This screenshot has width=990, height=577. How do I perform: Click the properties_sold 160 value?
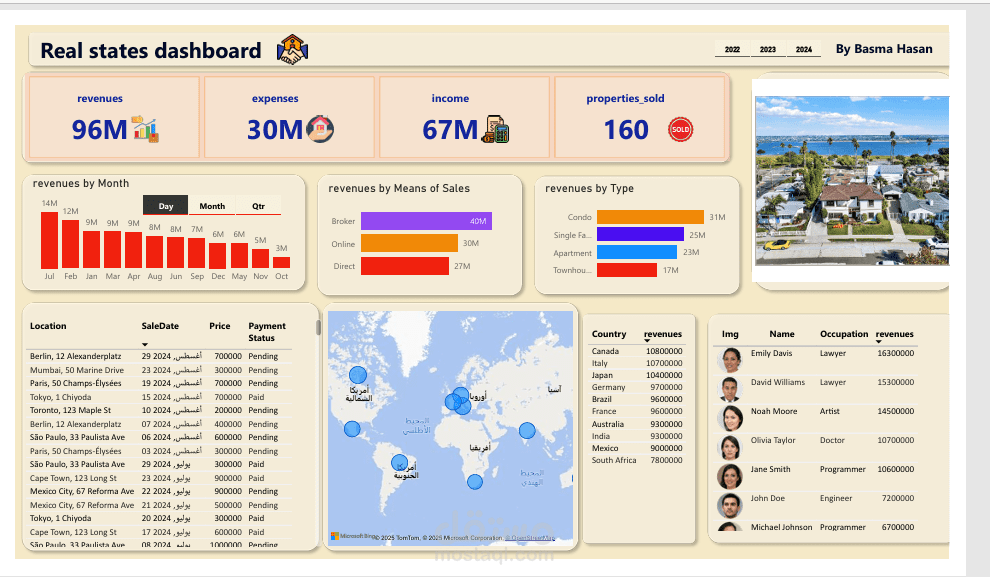coord(626,129)
